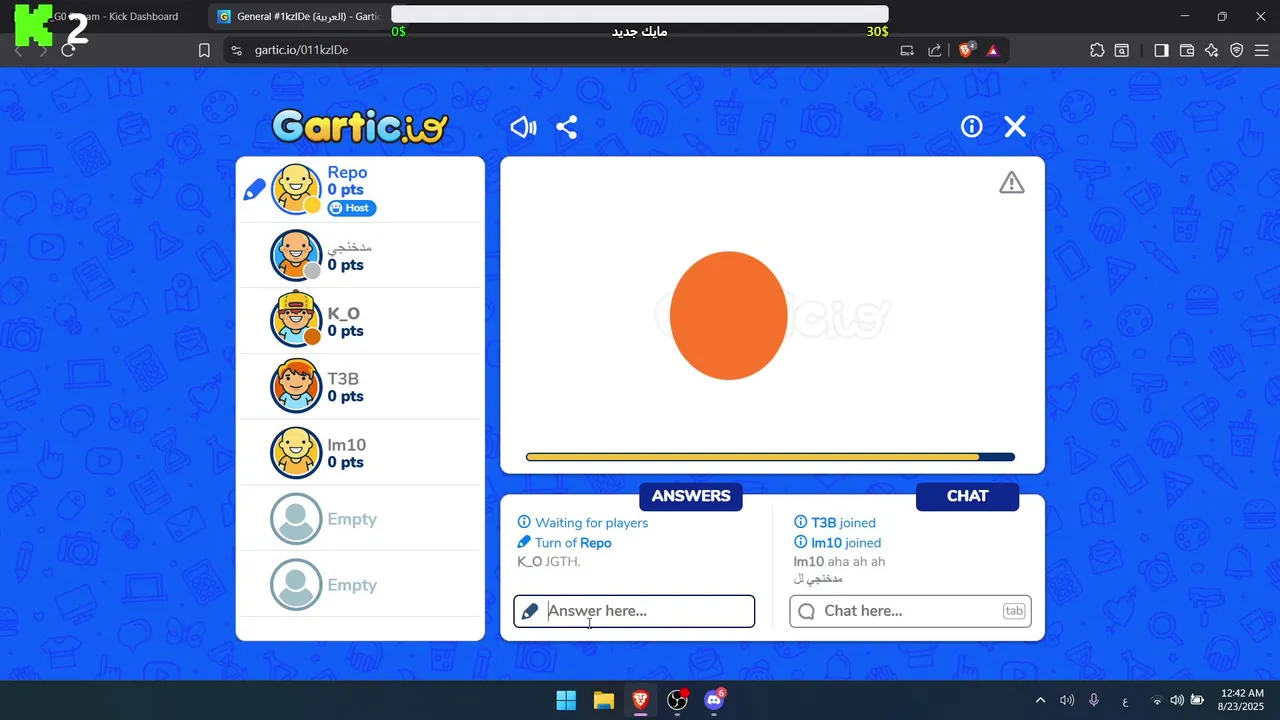Viewport: 1280px width, 720px height.
Task: Click Repo's player avatar
Action: tap(296, 189)
